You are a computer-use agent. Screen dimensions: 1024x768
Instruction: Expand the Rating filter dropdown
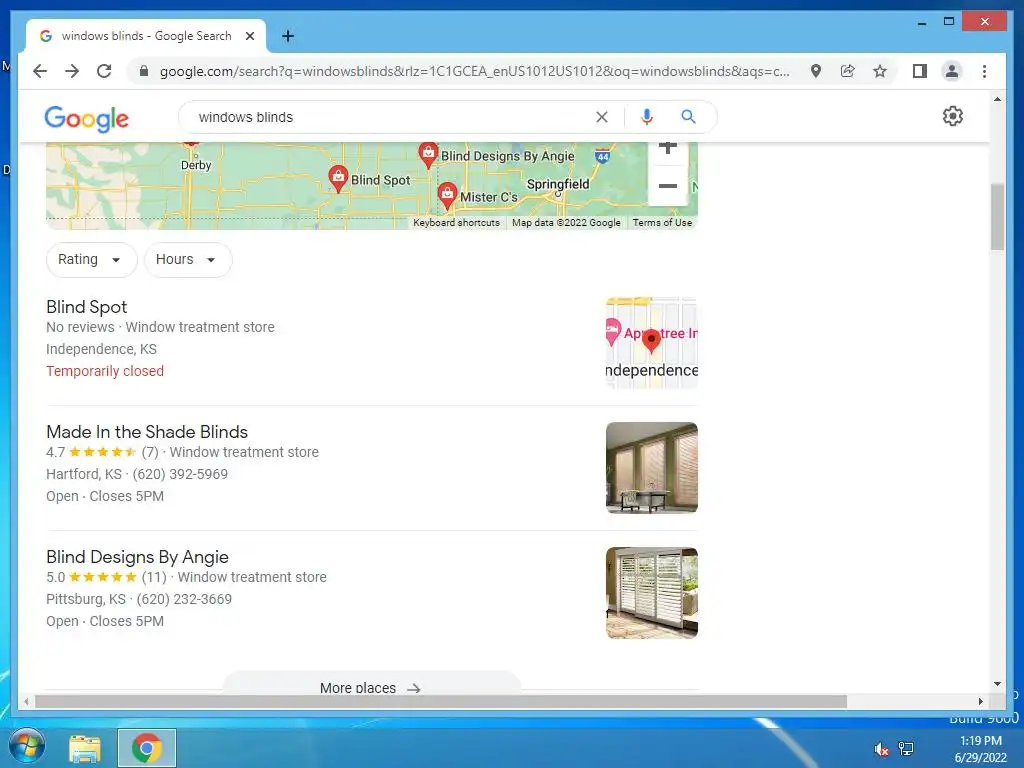tap(91, 259)
